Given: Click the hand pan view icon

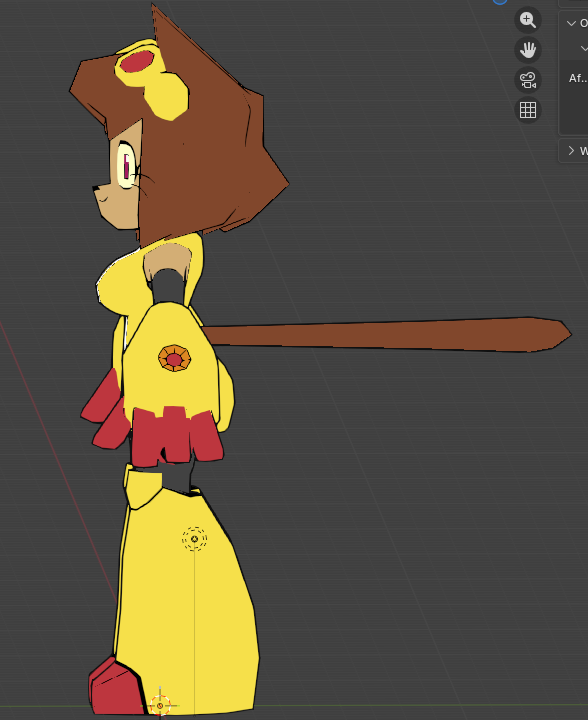Looking at the screenshot, I should point(528,50).
